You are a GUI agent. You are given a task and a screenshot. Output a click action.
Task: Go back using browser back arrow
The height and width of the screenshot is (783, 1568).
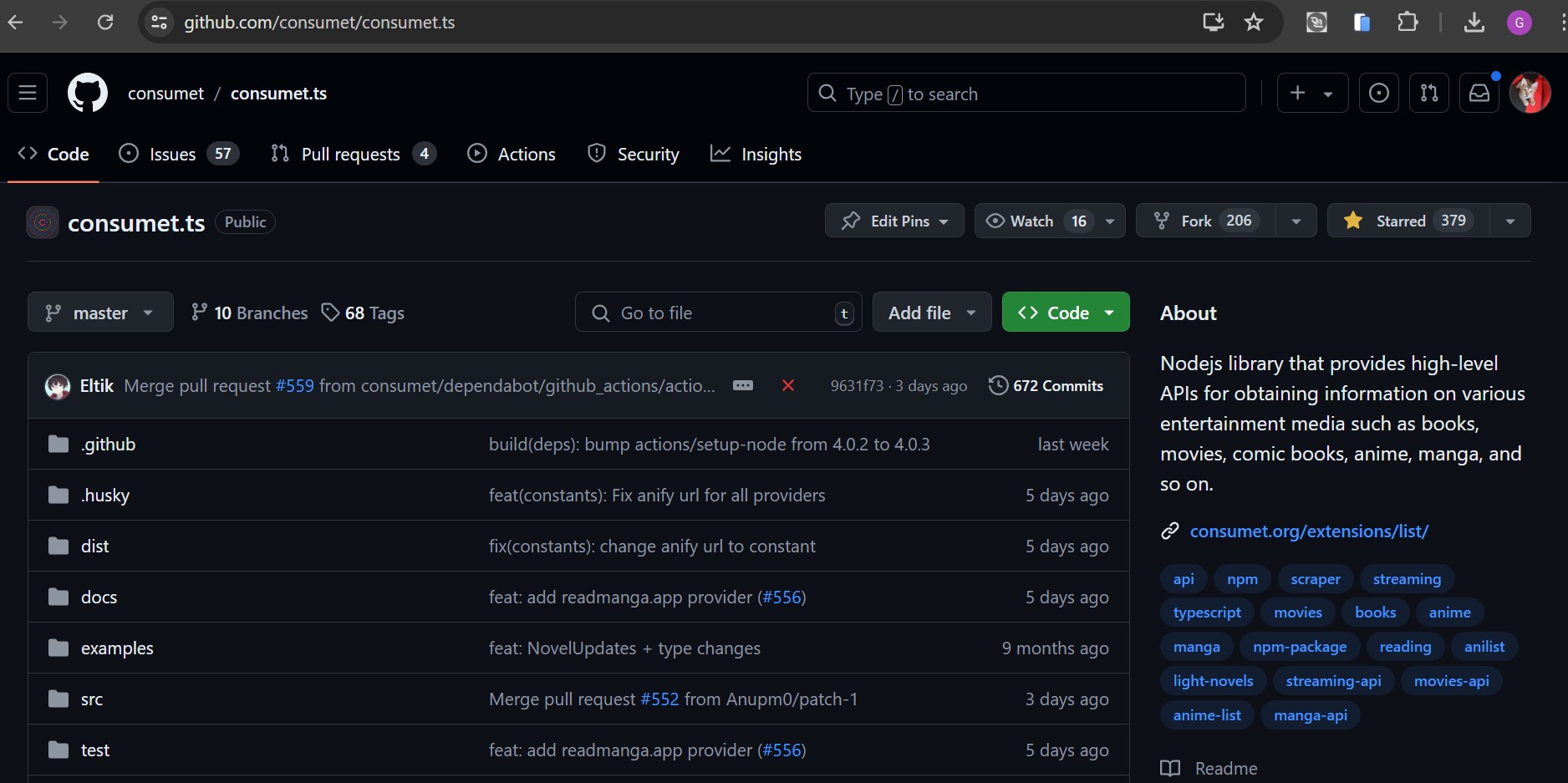(15, 23)
